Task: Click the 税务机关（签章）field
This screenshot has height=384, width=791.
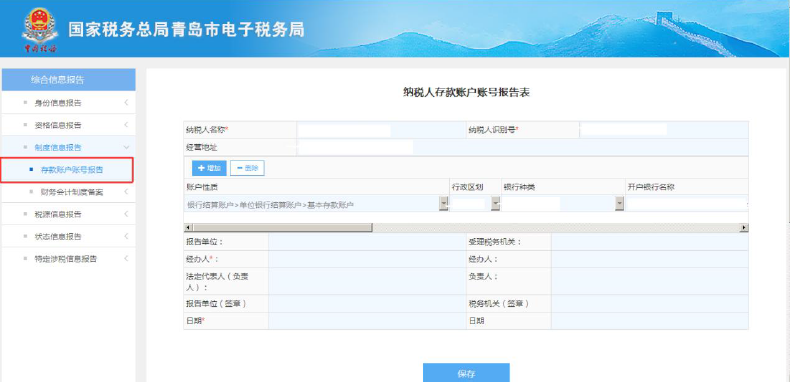Action: pyautogui.click(x=650, y=304)
